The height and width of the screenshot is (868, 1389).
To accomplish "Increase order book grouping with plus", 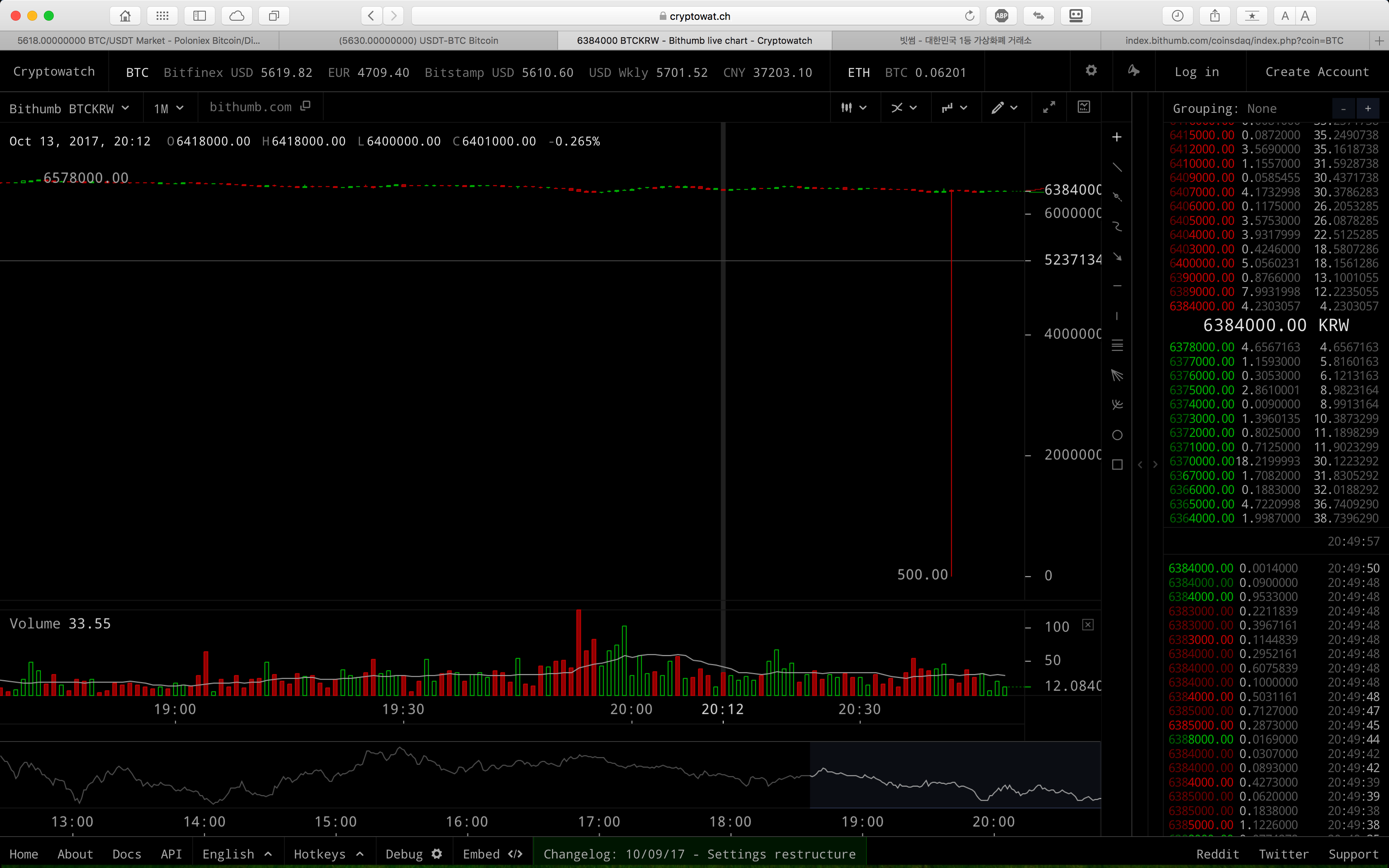I will (x=1368, y=108).
